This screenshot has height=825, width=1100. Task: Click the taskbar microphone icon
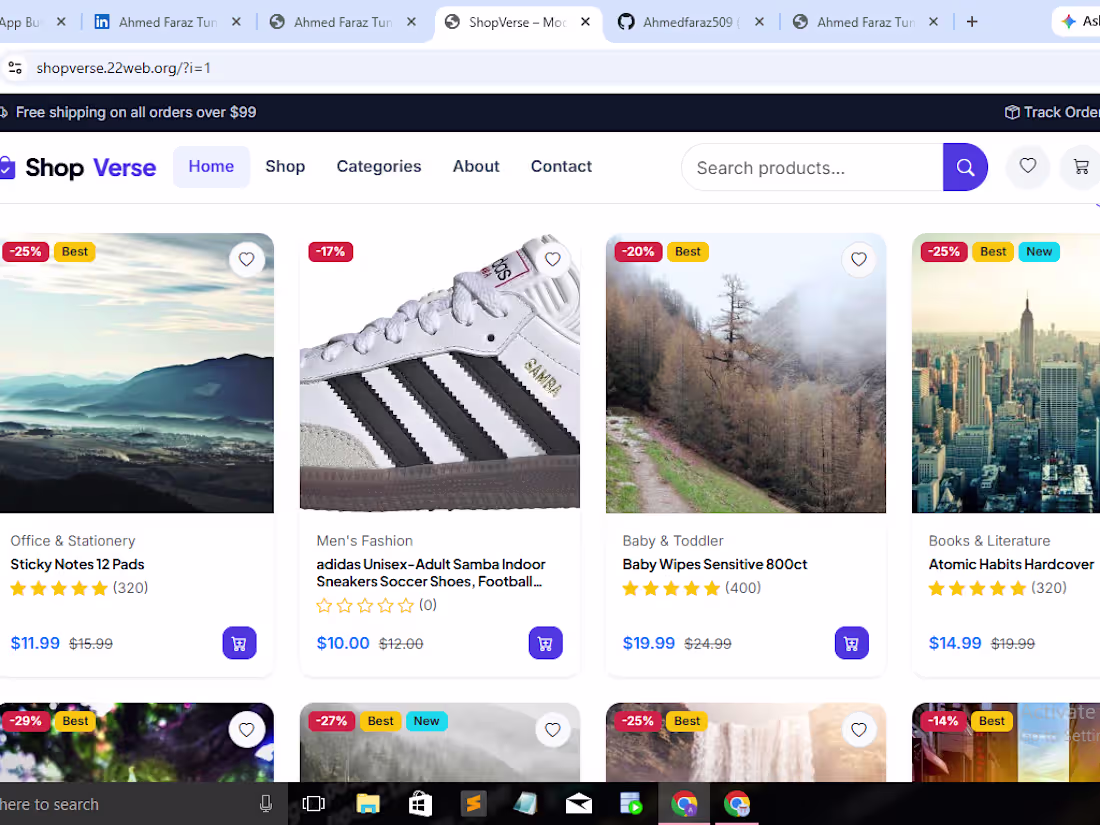[266, 804]
